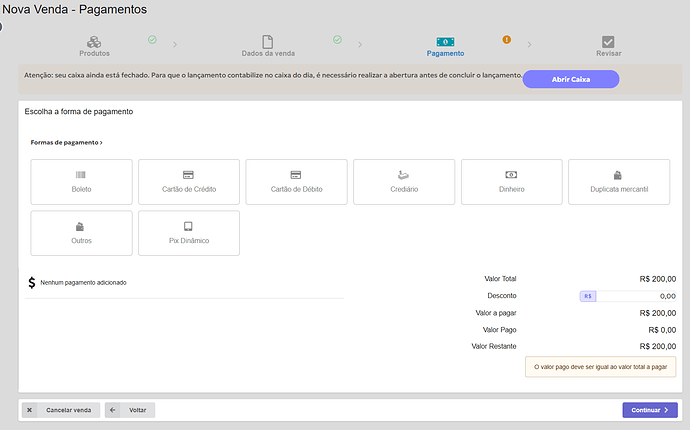The height and width of the screenshot is (430, 690).
Task: Select Pix Dinâmico payment option
Action: pos(189,232)
